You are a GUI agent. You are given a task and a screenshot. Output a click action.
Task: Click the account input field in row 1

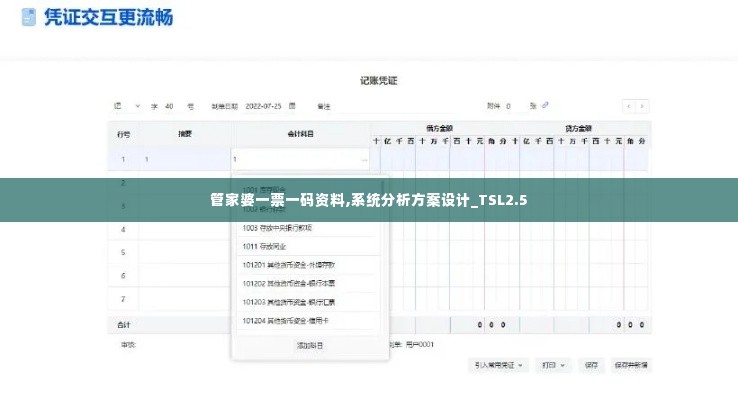pos(300,160)
